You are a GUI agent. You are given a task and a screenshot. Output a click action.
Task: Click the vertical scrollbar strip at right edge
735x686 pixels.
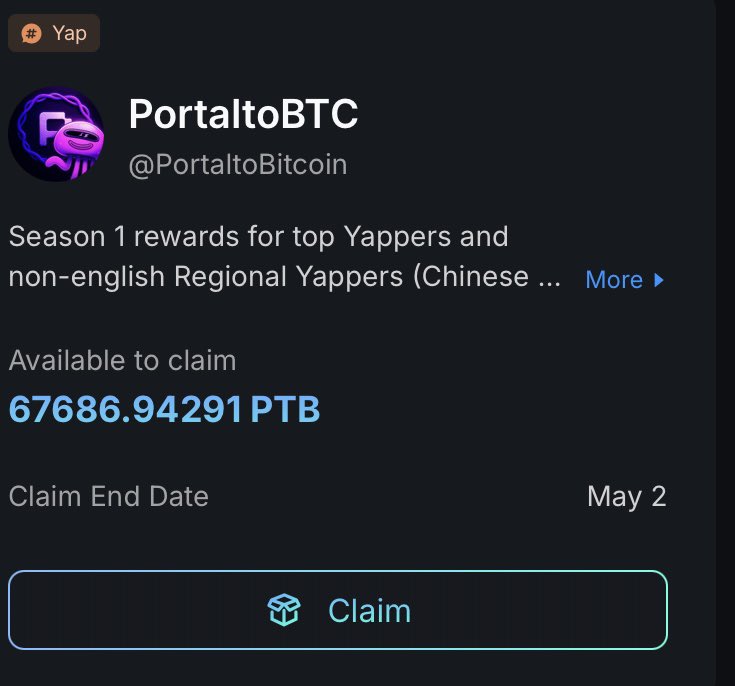point(725,343)
